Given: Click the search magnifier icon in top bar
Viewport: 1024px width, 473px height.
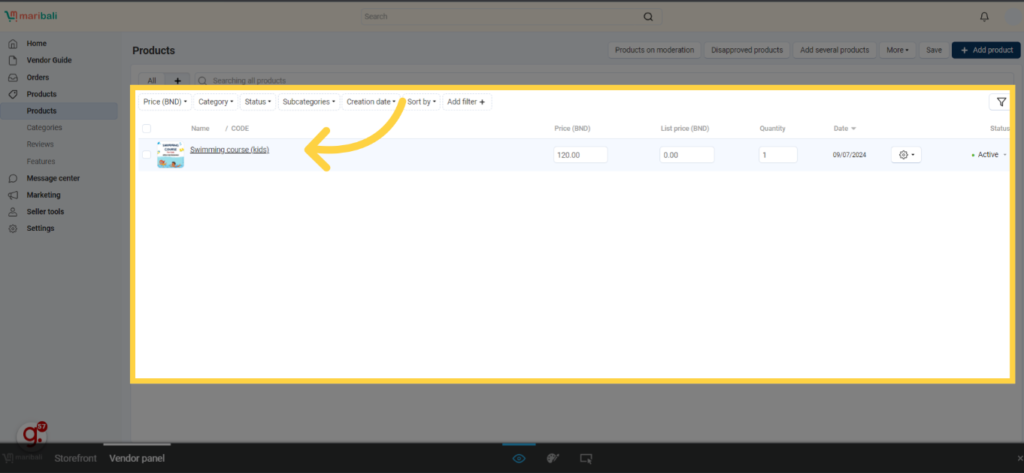Looking at the screenshot, I should click(648, 17).
